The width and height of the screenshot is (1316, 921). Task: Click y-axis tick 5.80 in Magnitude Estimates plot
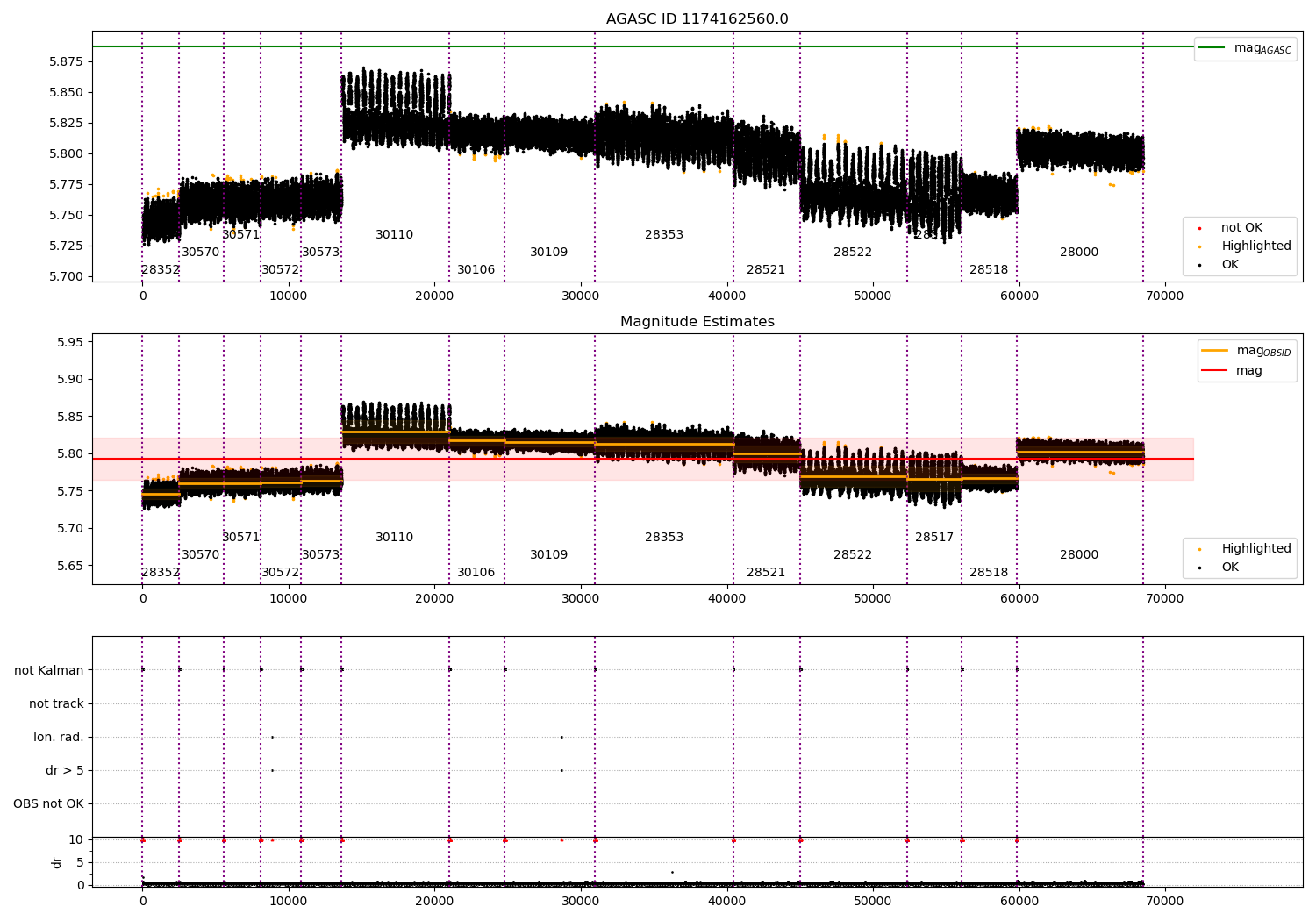pyautogui.click(x=70, y=454)
